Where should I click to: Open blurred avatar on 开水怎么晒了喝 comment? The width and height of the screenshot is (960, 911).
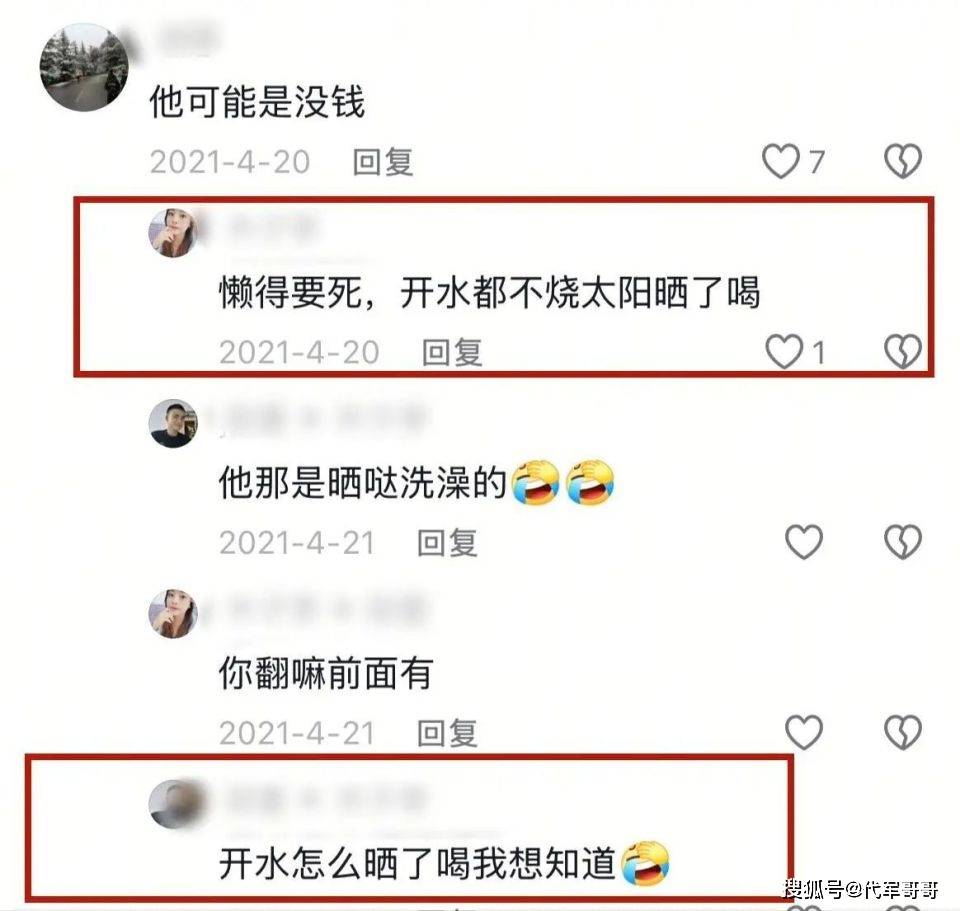coord(175,804)
